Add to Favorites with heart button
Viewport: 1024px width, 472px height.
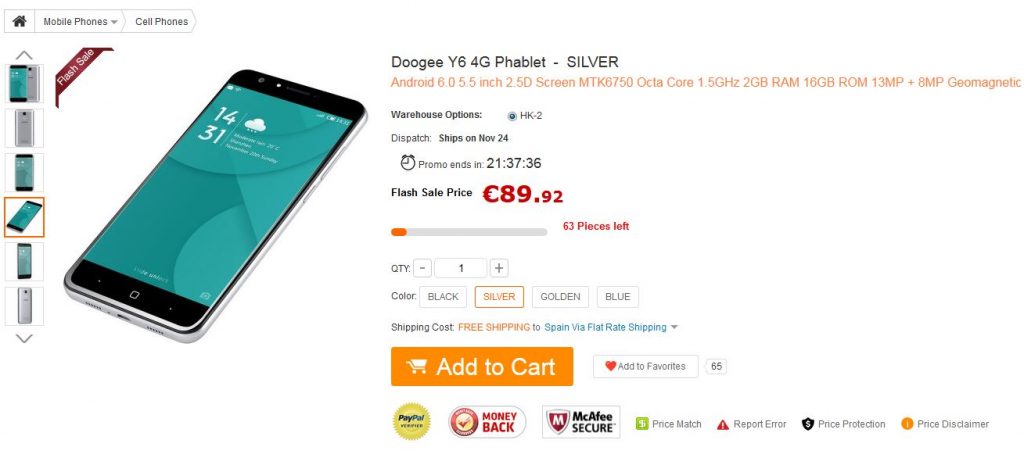tap(645, 366)
